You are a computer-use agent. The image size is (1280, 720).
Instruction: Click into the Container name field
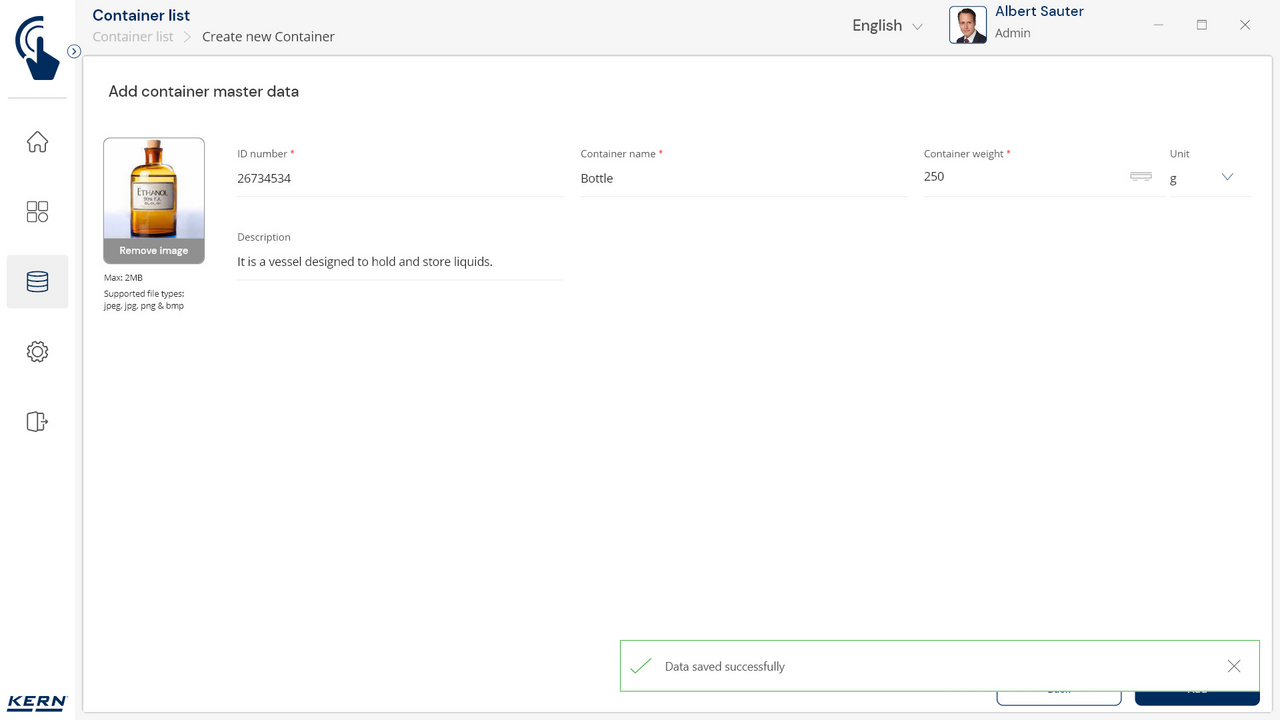pos(743,179)
